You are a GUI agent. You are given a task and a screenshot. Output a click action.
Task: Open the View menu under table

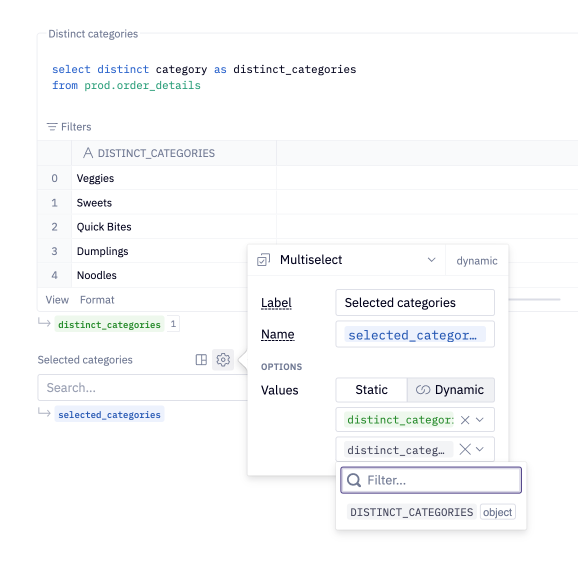(57, 300)
